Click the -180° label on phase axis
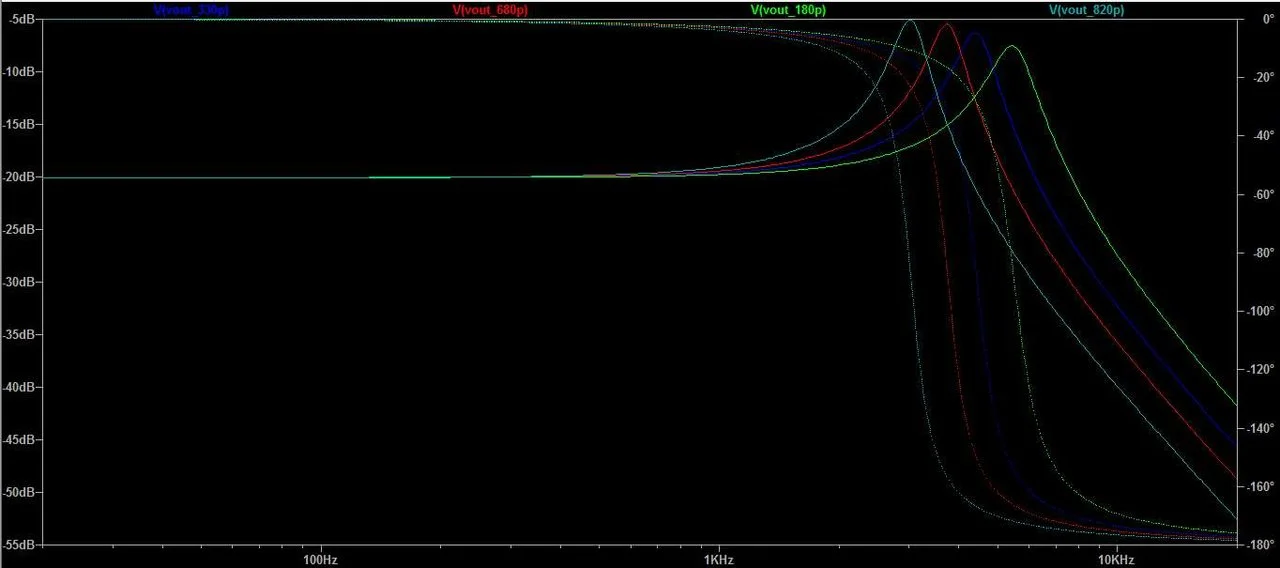 (x=1259, y=545)
